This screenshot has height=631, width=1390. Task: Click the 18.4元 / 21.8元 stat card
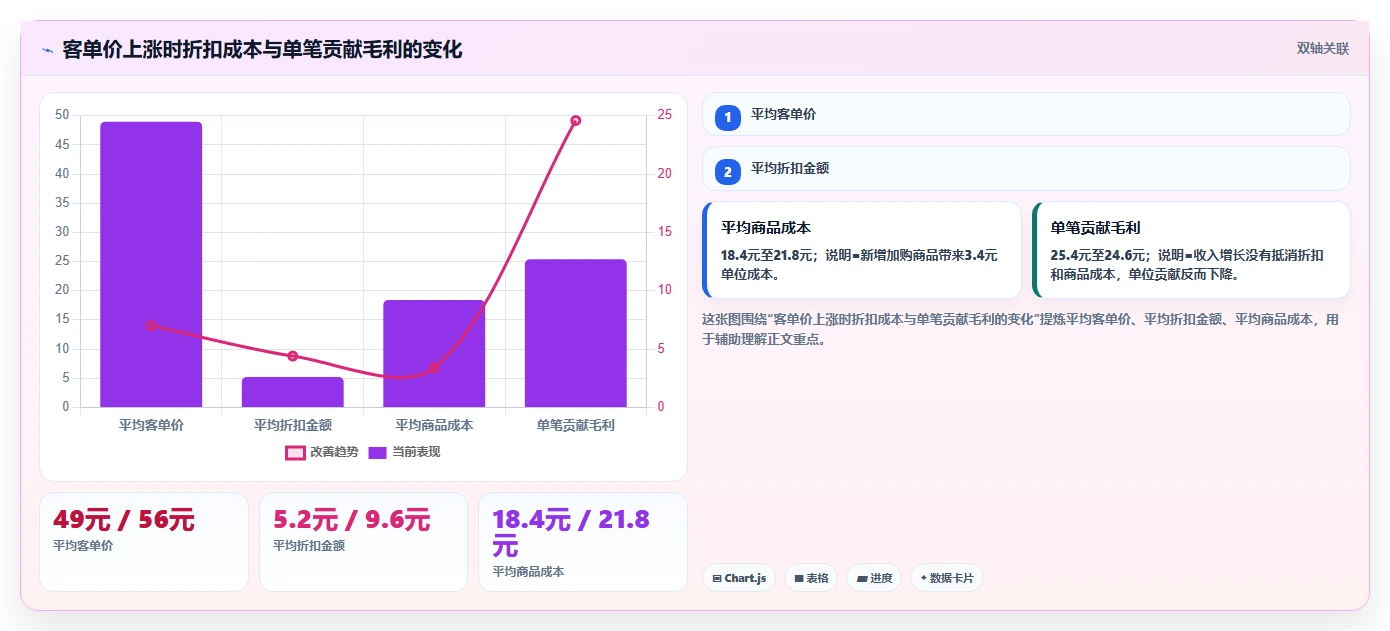click(583, 542)
